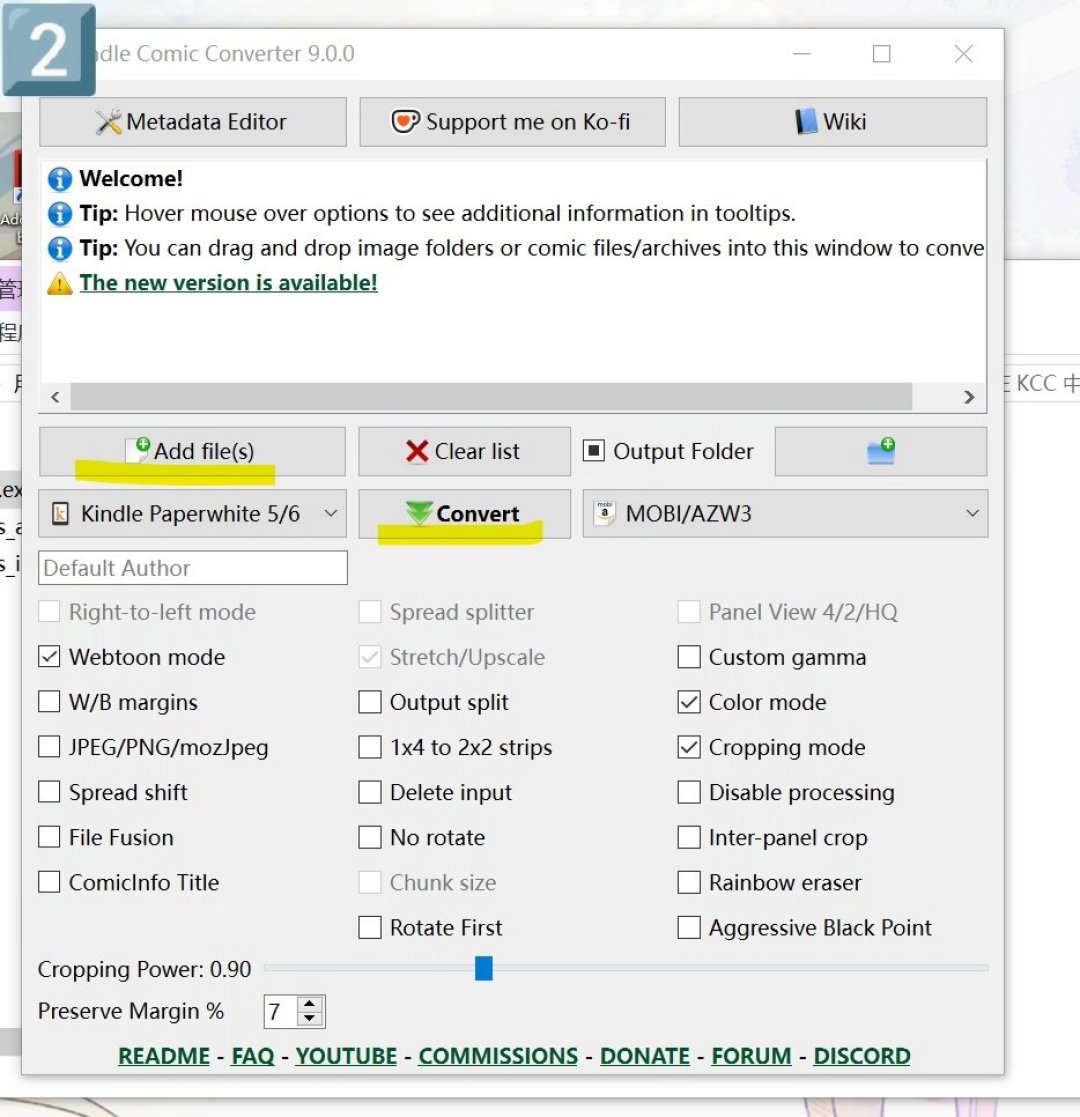Screen dimensions: 1080x1117
Task: Enable Disable processing checkbox
Action: pos(689,792)
